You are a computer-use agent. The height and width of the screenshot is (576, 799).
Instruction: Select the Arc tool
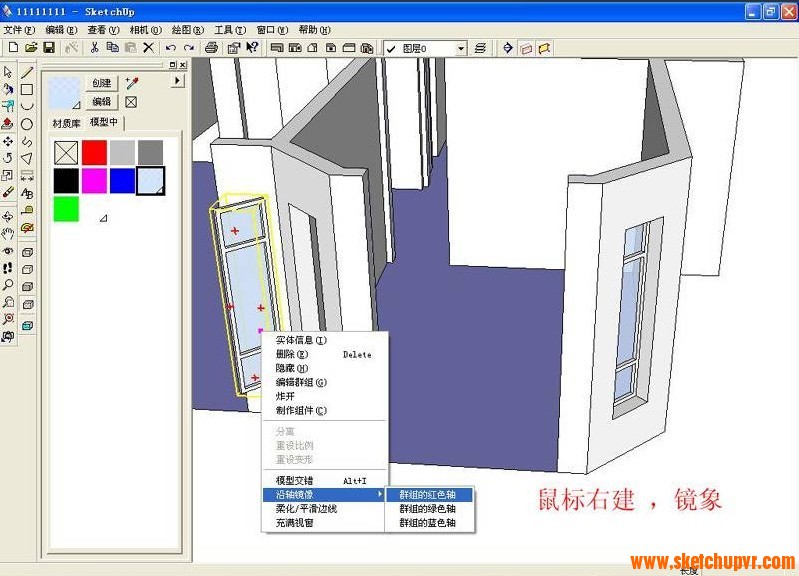point(27,106)
